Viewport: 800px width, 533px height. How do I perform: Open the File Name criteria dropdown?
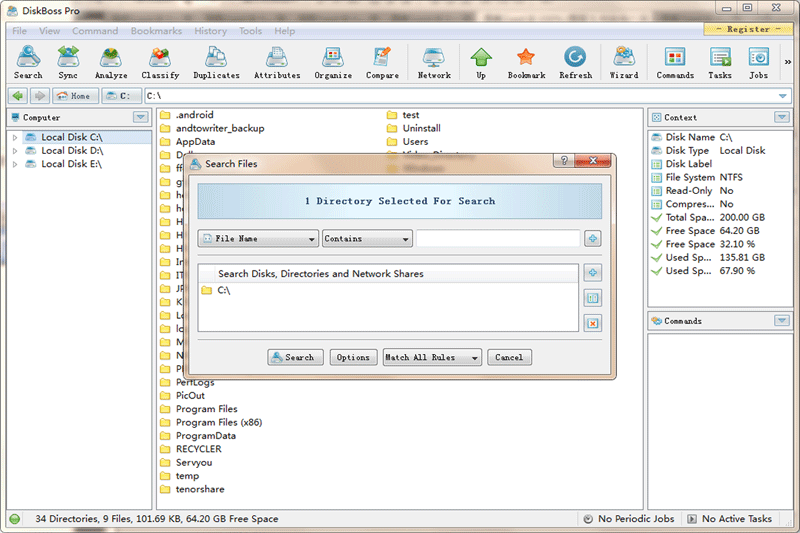tap(258, 239)
